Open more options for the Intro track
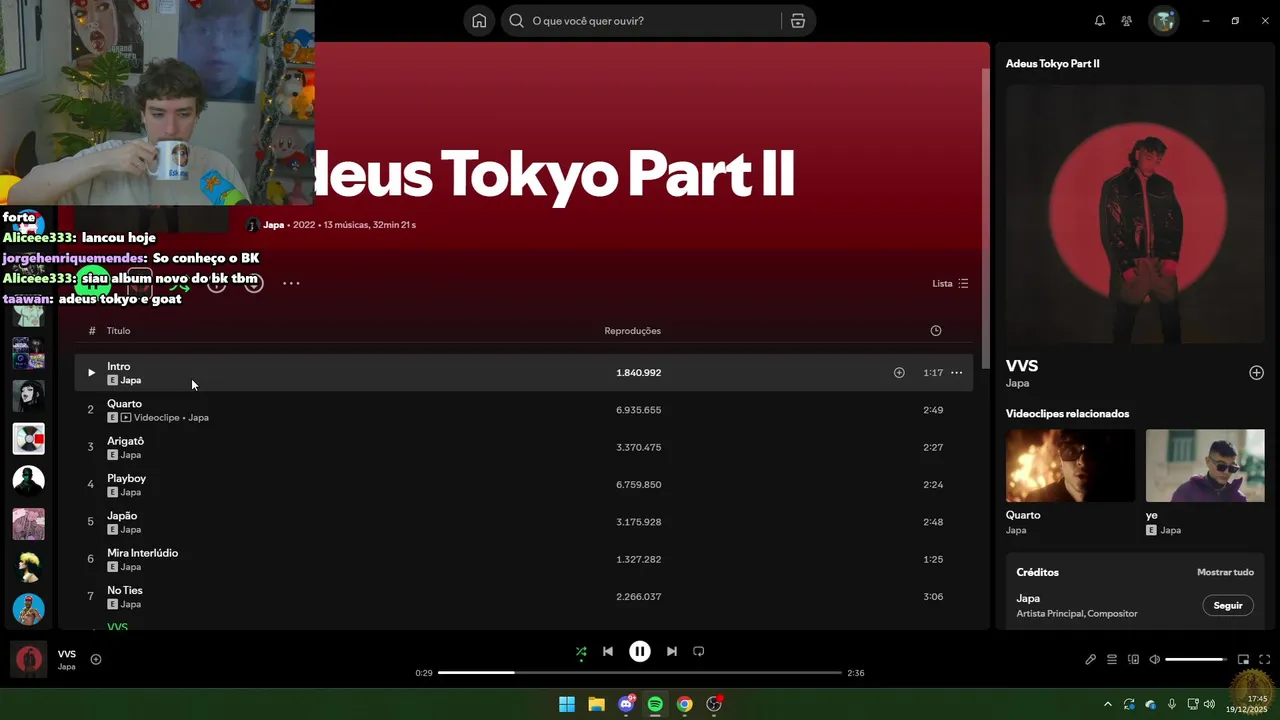The width and height of the screenshot is (1280, 720). (956, 373)
